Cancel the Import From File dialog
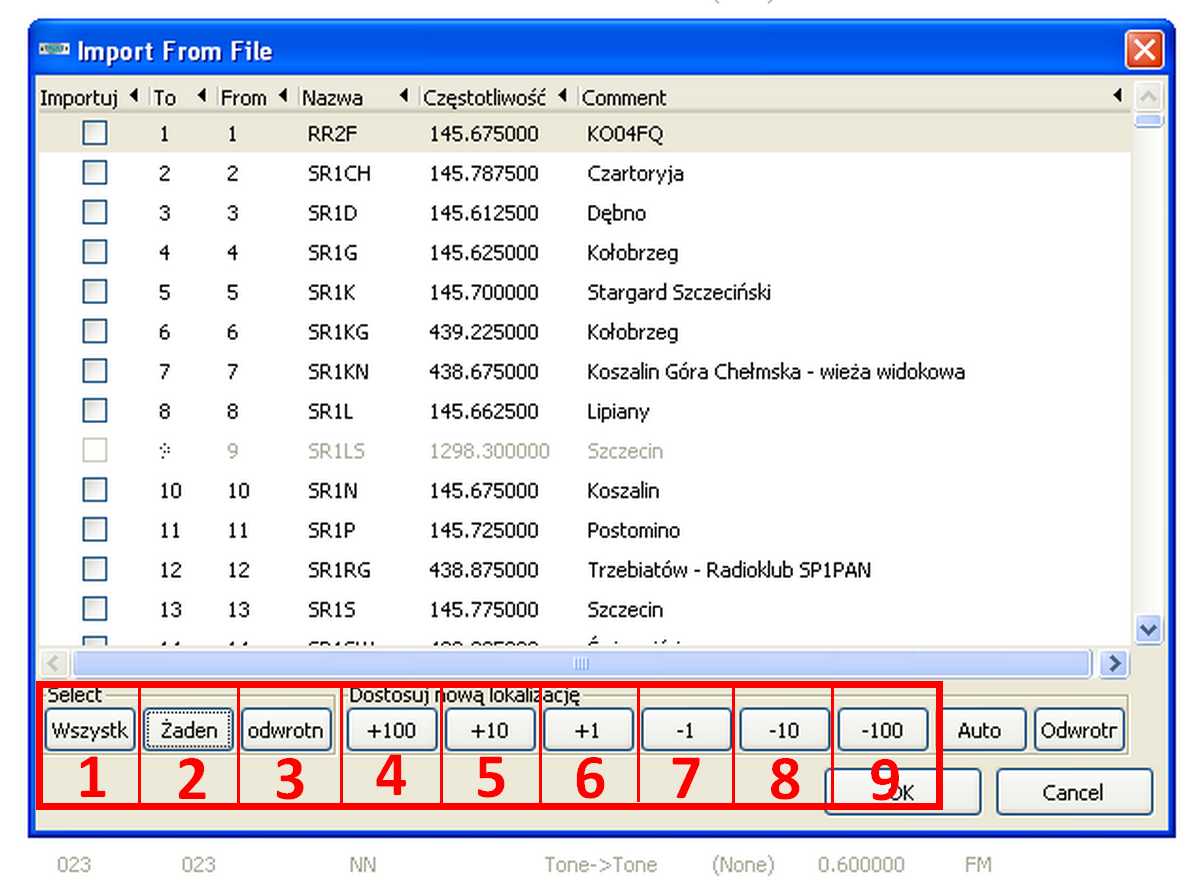The width and height of the screenshot is (1200, 881). [1073, 792]
